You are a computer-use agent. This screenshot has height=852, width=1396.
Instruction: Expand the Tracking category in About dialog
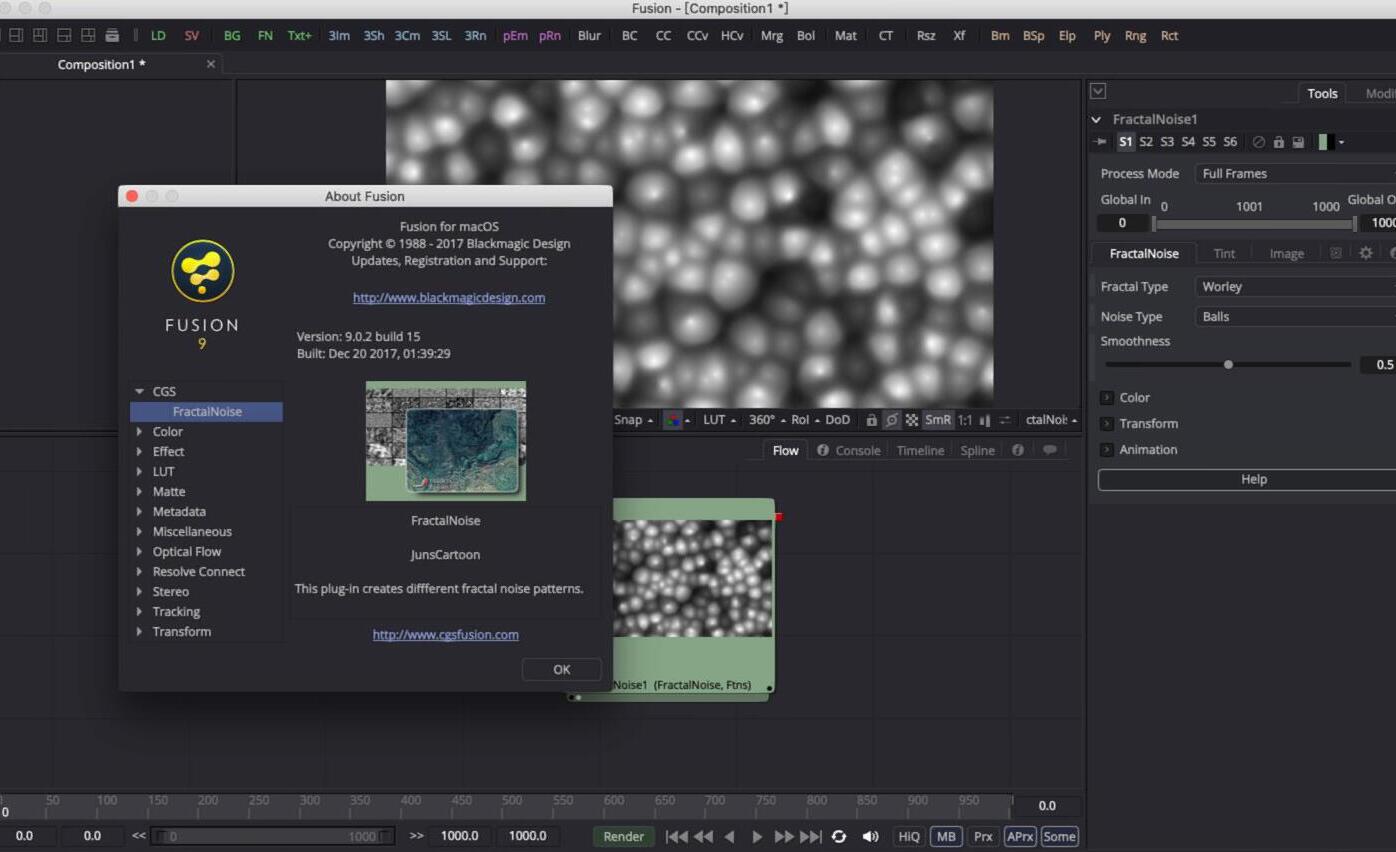point(140,611)
